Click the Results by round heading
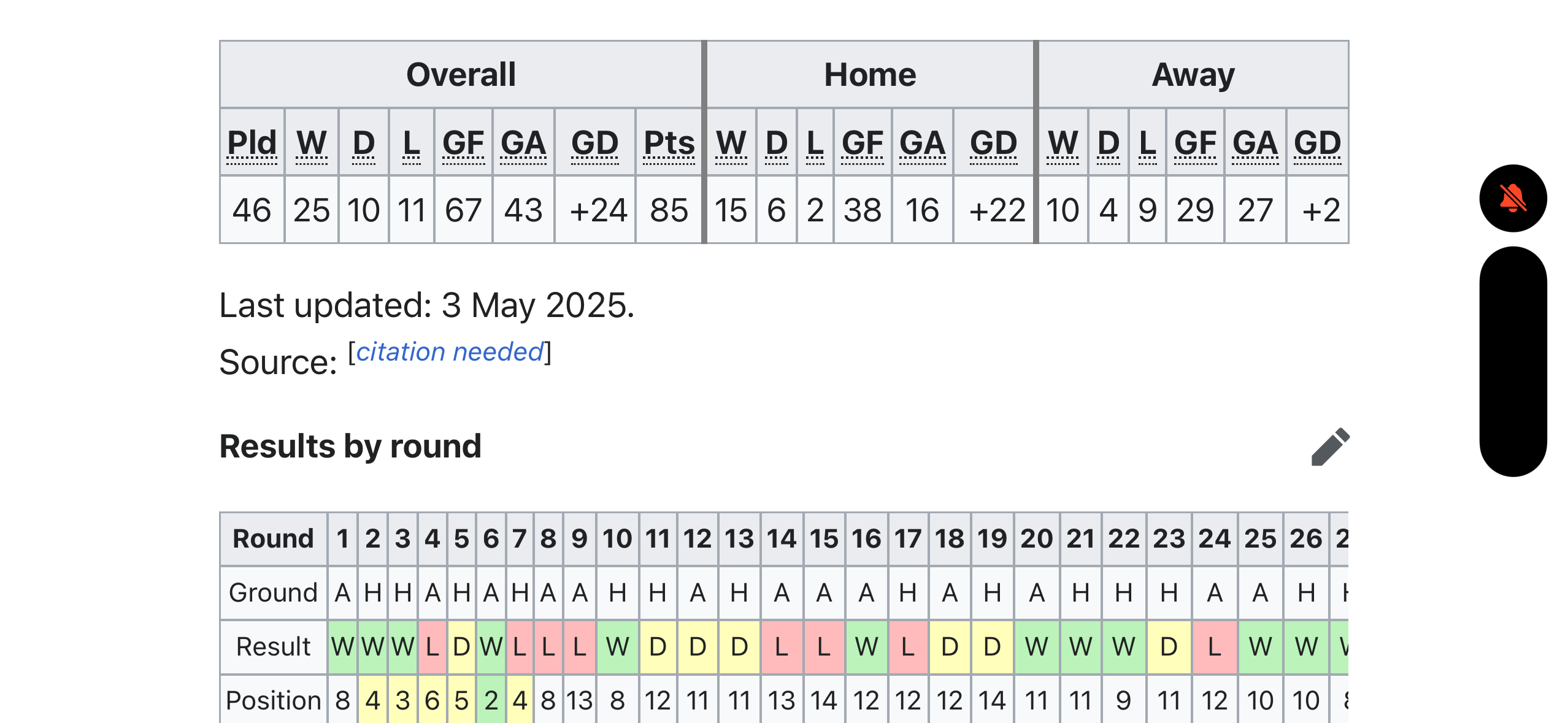The width and height of the screenshot is (1568, 723). click(350, 446)
